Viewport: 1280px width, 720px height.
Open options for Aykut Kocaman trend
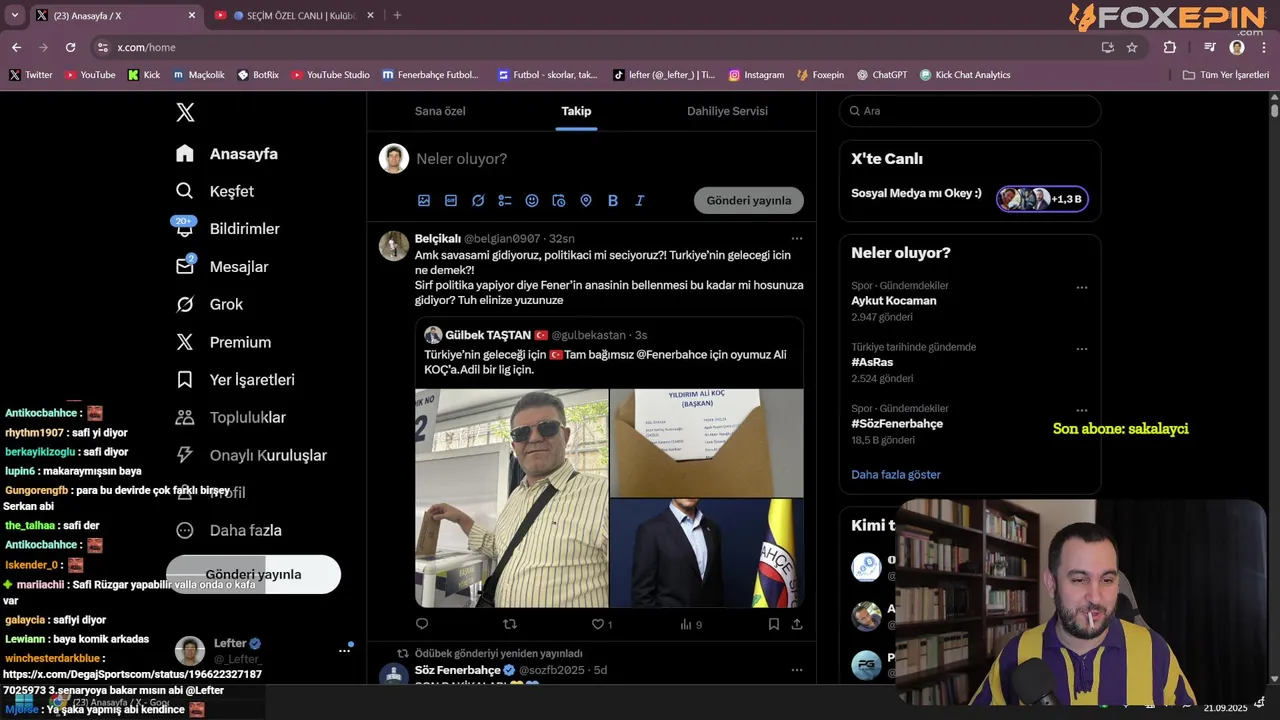pyautogui.click(x=1081, y=288)
